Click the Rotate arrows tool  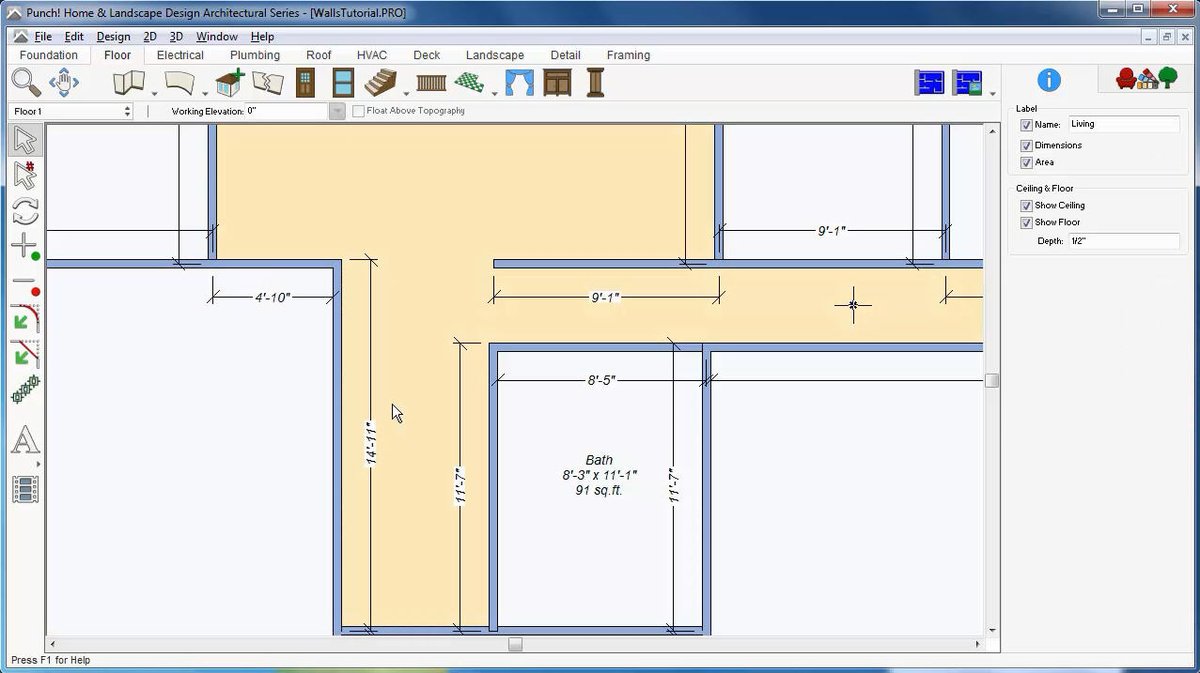tap(25, 211)
